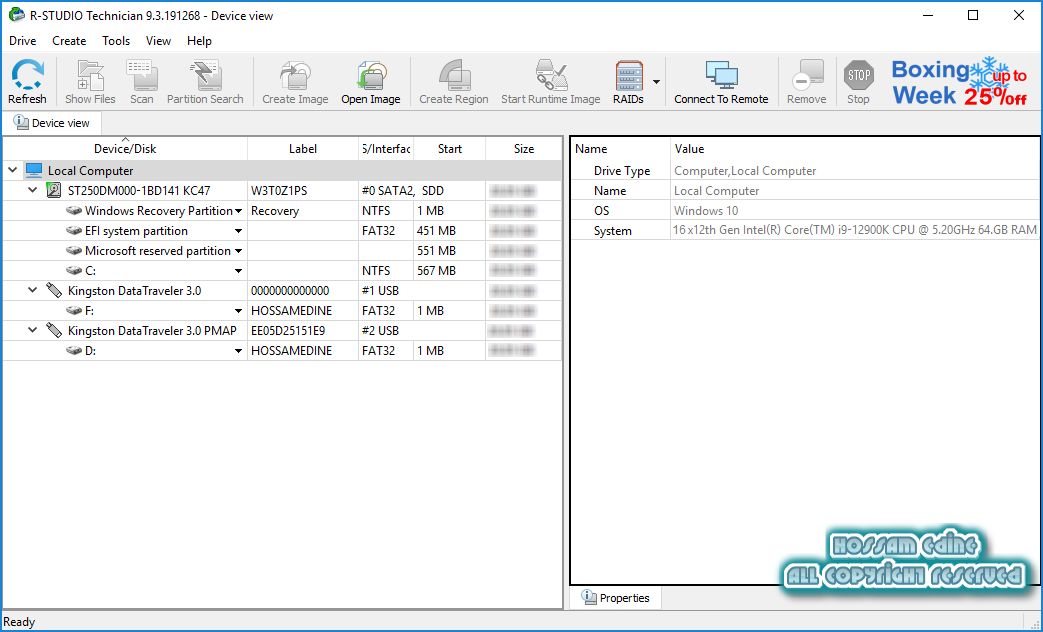Select the EE05D25151E9 label cell
The height and width of the screenshot is (632, 1043).
point(303,330)
